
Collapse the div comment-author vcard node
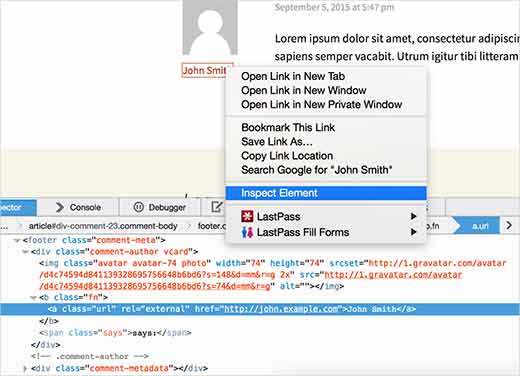pos(25,252)
